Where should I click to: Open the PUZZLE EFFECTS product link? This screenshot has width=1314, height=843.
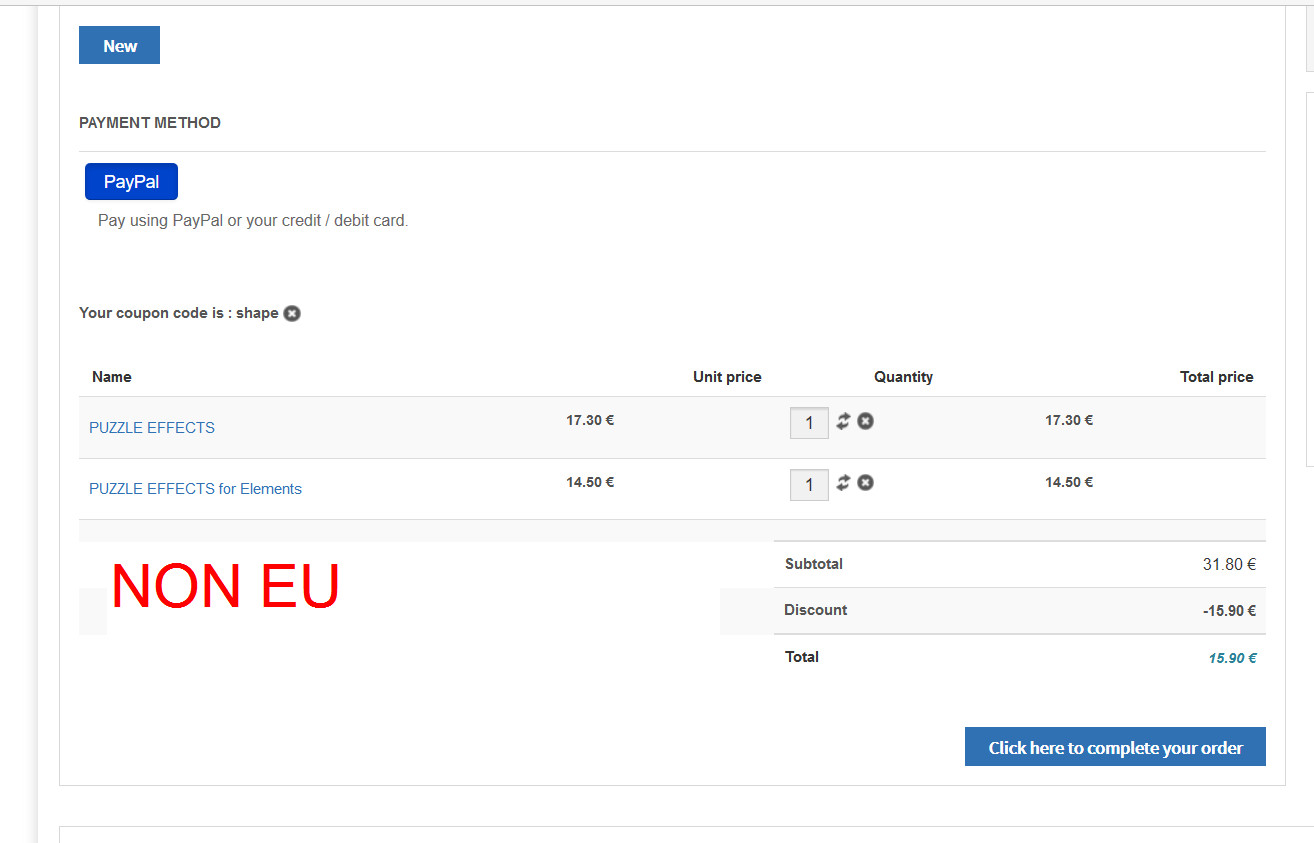pos(152,428)
